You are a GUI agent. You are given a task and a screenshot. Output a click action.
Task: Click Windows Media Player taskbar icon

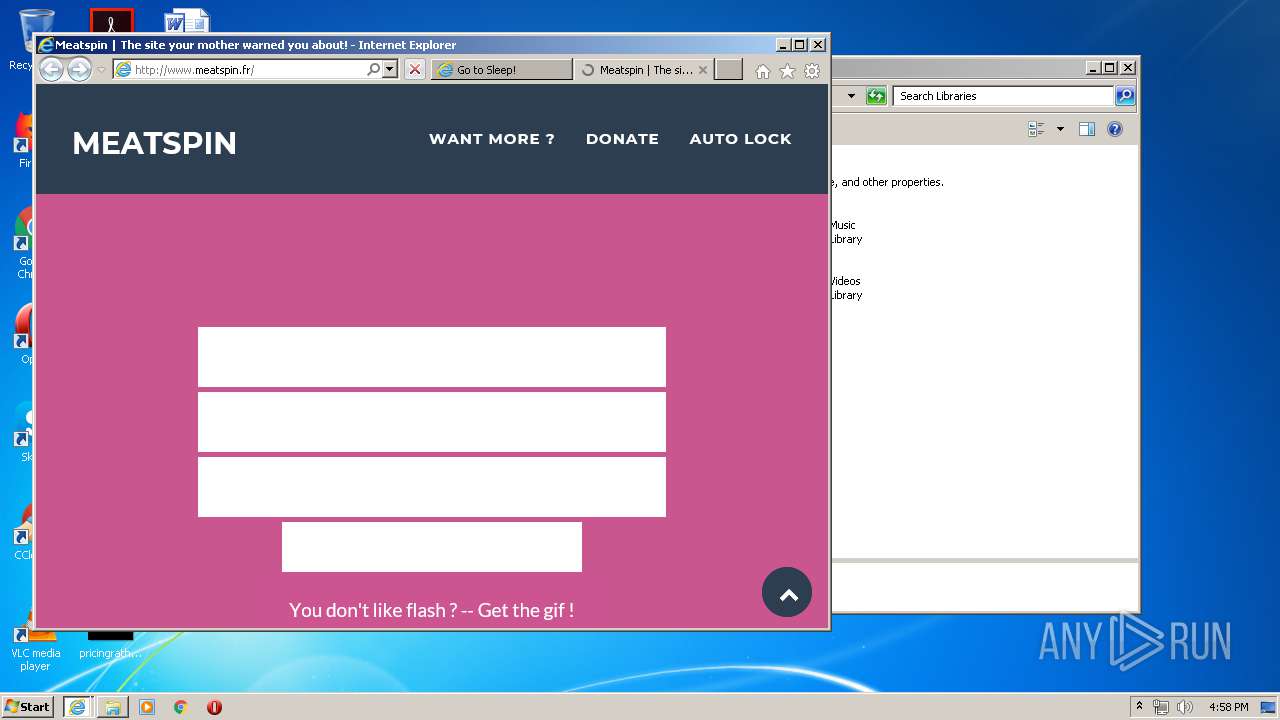pyautogui.click(x=147, y=707)
